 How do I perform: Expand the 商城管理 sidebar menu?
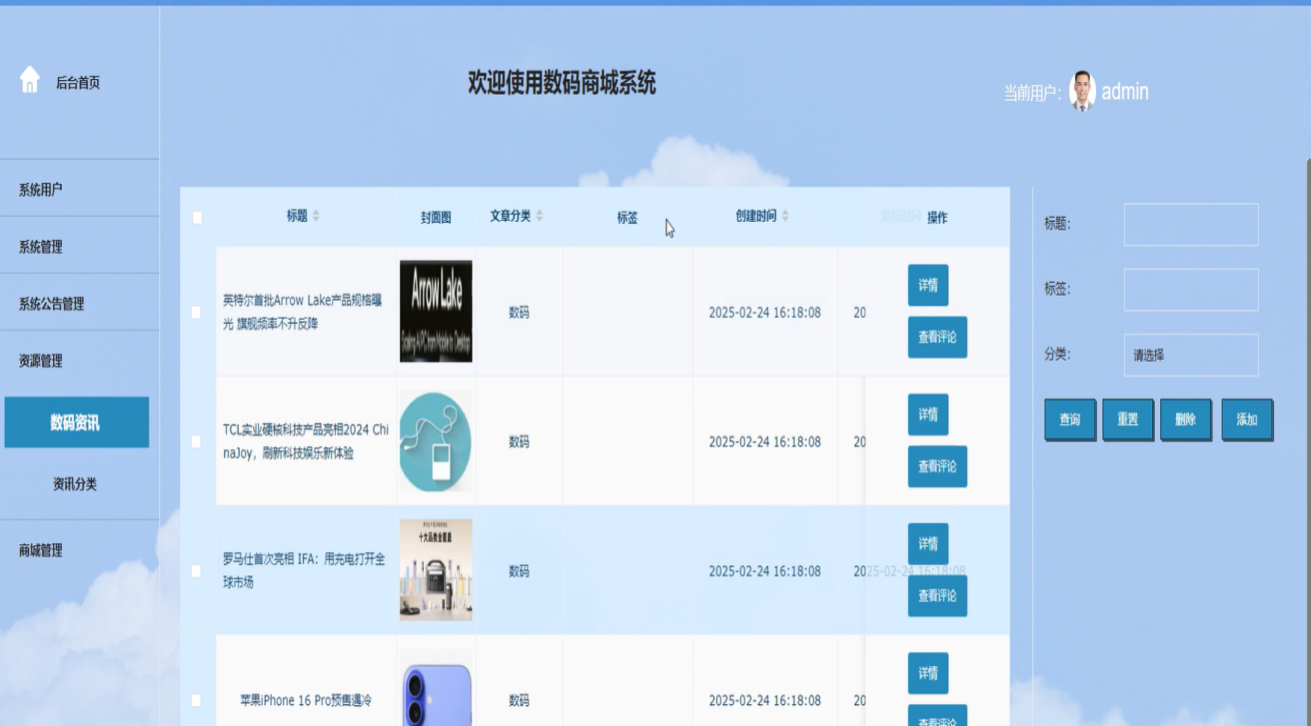pyautogui.click(x=79, y=549)
